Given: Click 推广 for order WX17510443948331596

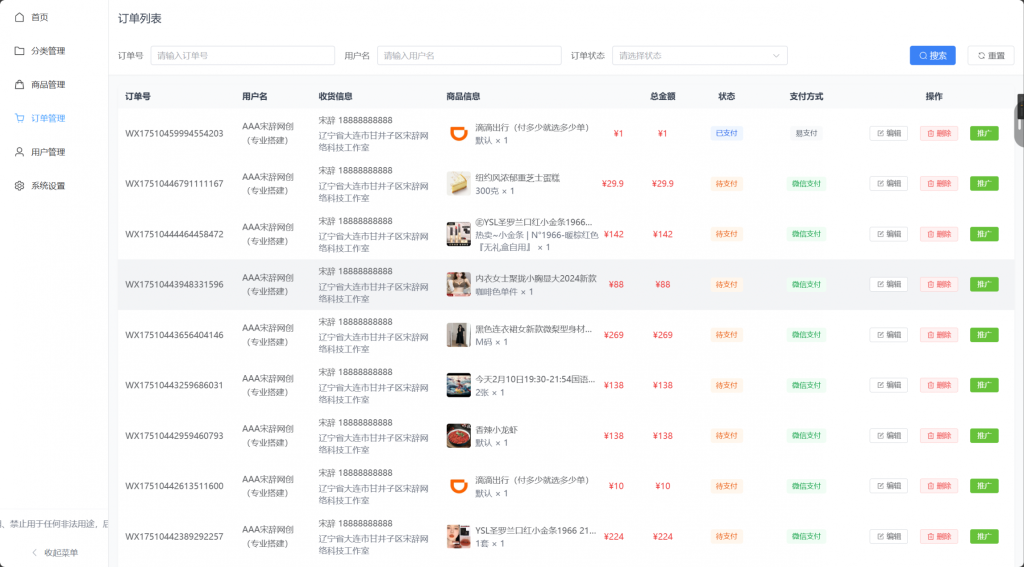Looking at the screenshot, I should tap(984, 284).
